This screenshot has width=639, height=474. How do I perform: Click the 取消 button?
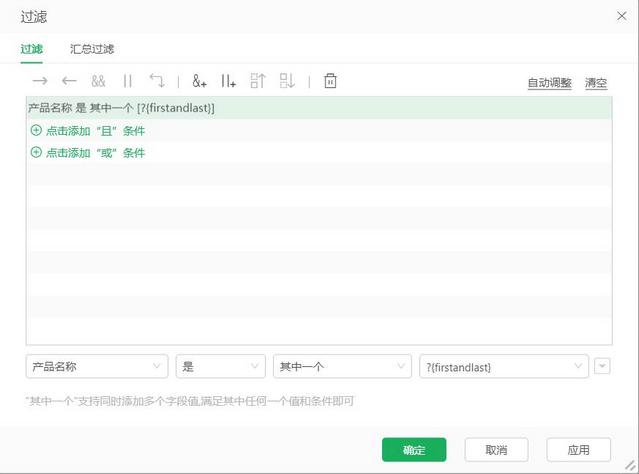coord(496,450)
